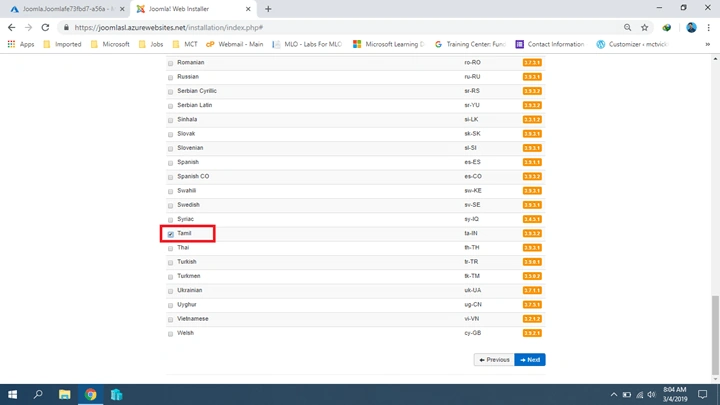
Task: Close the Joomla! Web Installer tab
Action: (248, 9)
